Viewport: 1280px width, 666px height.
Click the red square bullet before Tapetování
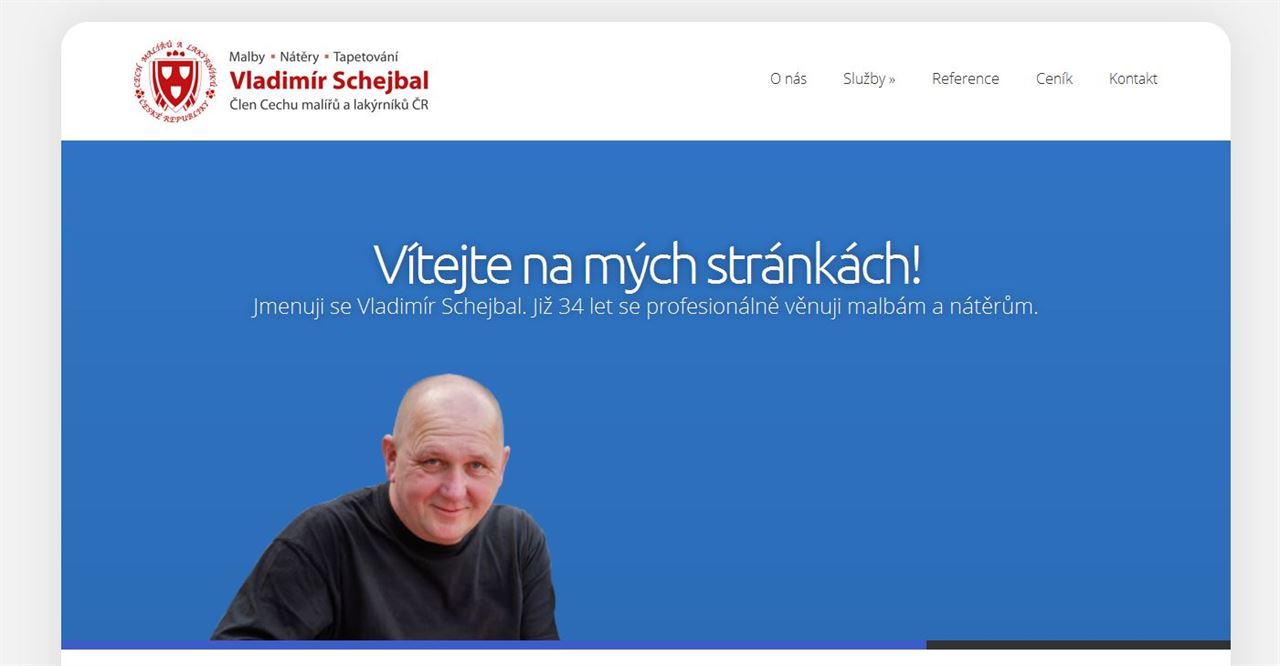point(326,58)
